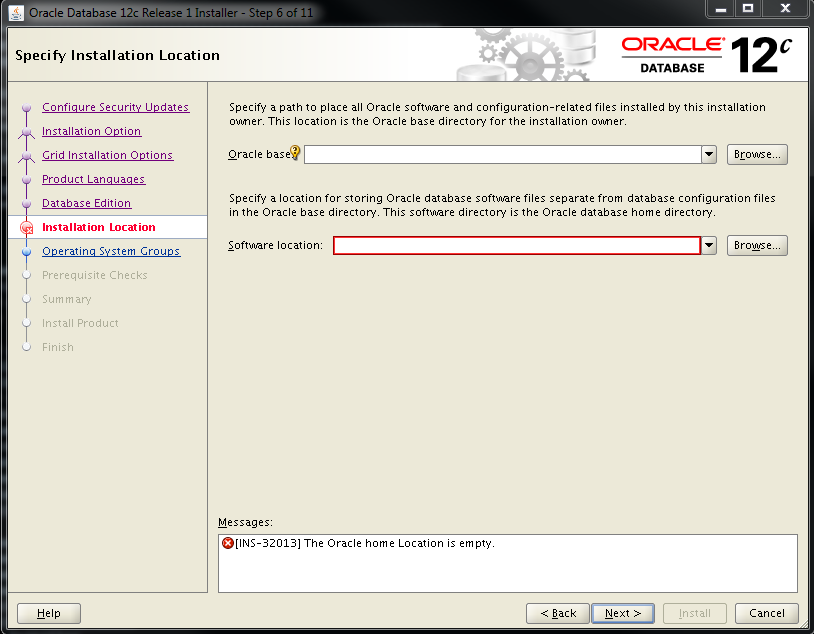Click the Messages label

pos(245,522)
